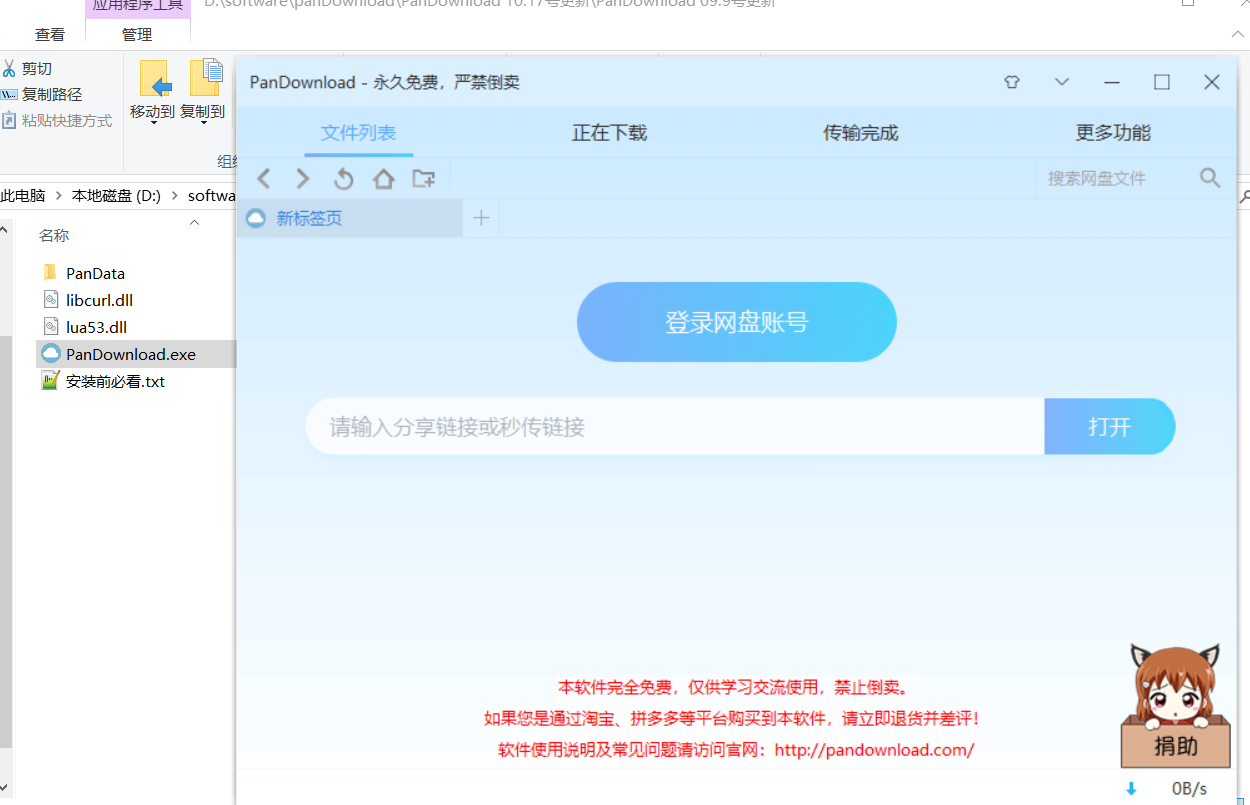Switch to the 传输完成 tab
The image size is (1250, 805).
[860, 133]
